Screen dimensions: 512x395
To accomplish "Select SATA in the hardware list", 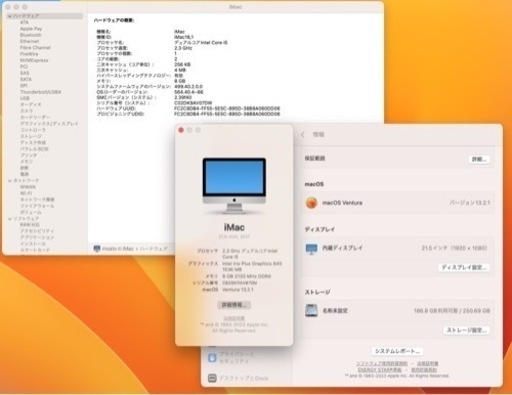I will 26,79.
